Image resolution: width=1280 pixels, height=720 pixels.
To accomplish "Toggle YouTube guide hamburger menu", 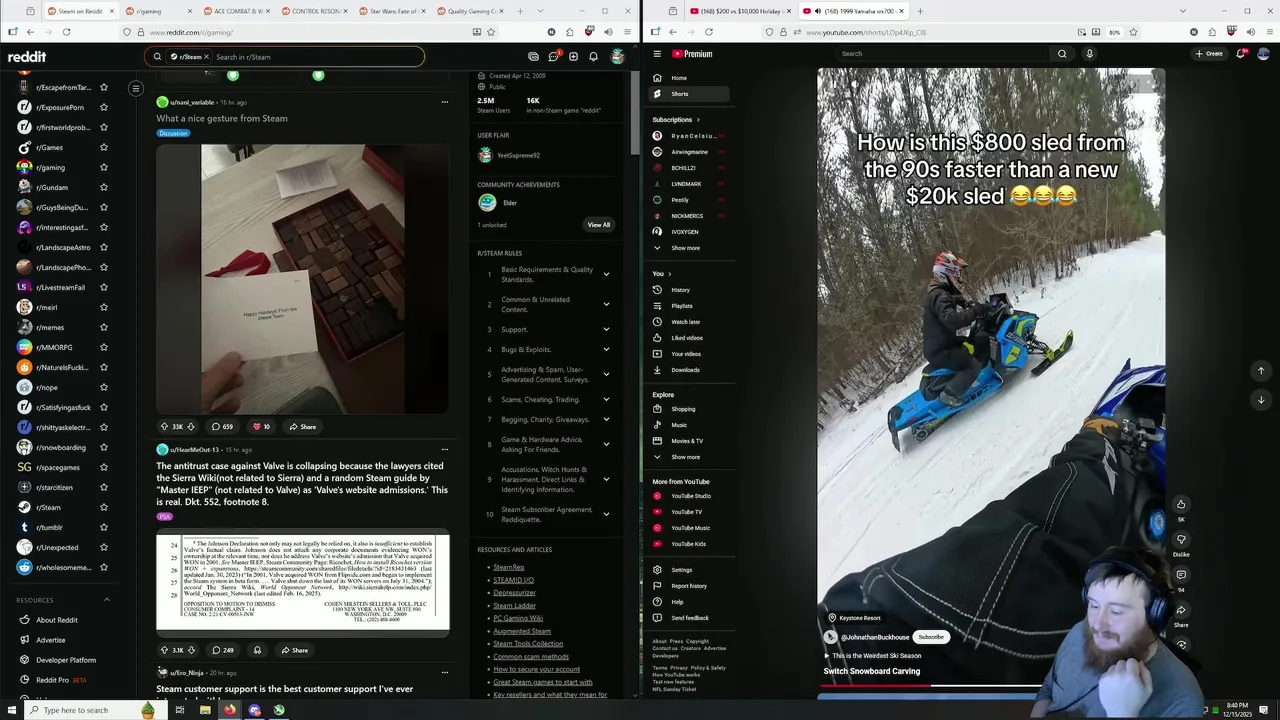I will point(657,54).
